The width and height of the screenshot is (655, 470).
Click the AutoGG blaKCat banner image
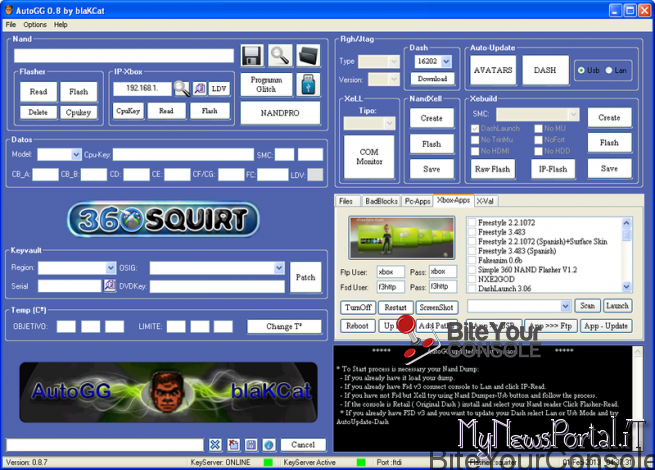168,392
